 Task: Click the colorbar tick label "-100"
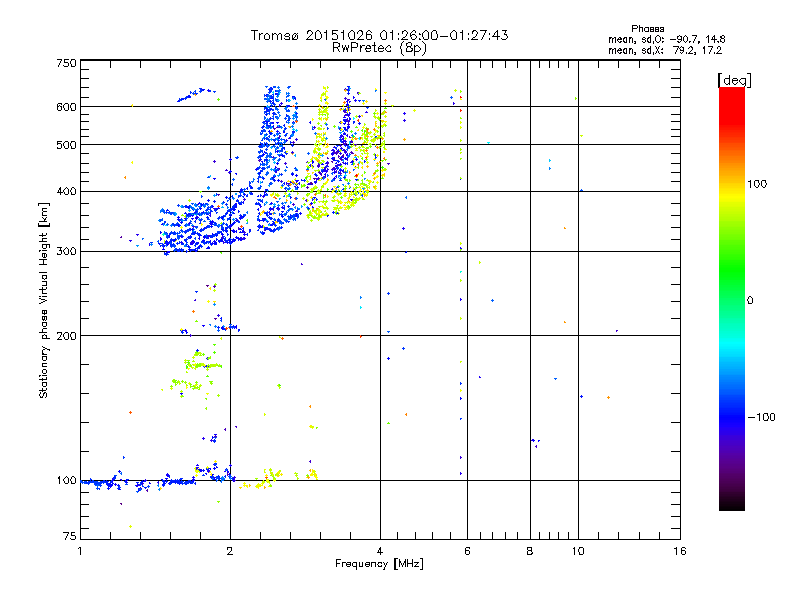click(761, 417)
